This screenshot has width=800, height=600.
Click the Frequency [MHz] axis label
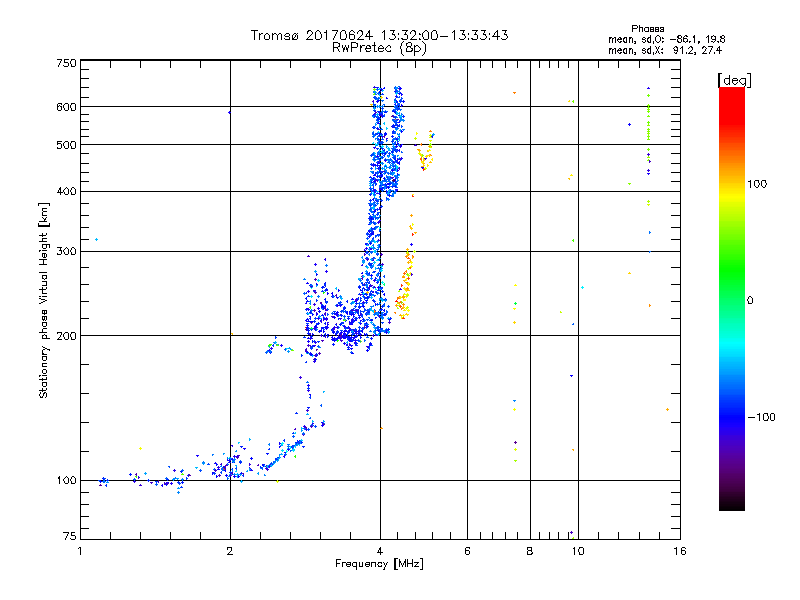coord(379,565)
